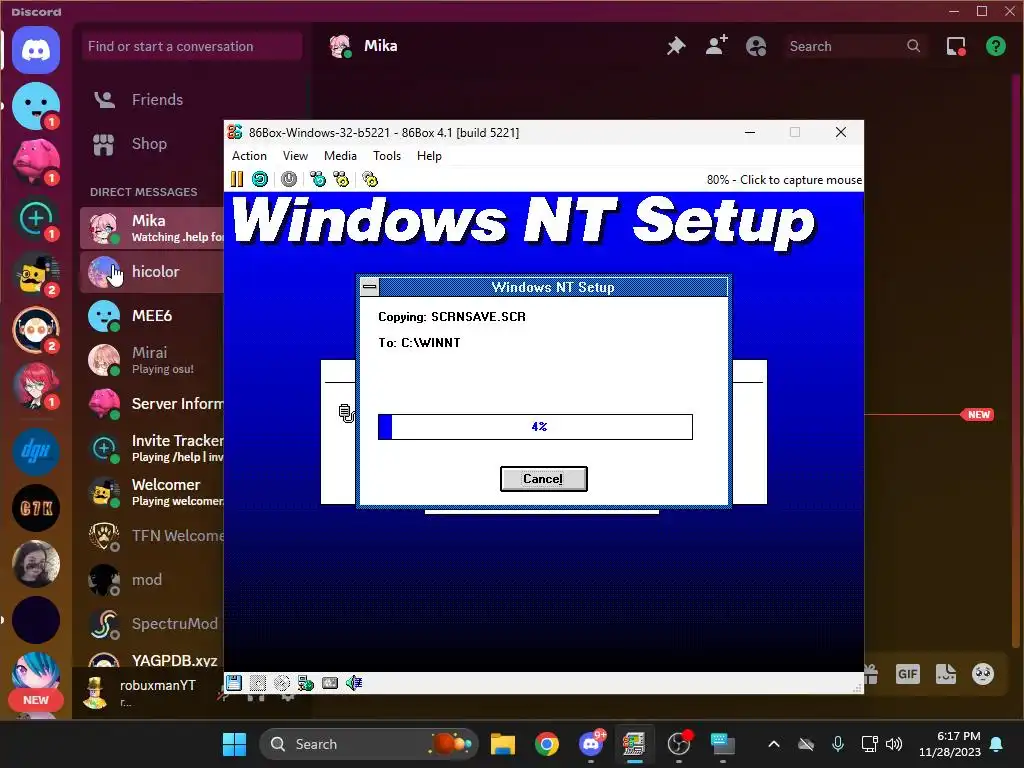Open 86Box Action menu

[x=249, y=155]
